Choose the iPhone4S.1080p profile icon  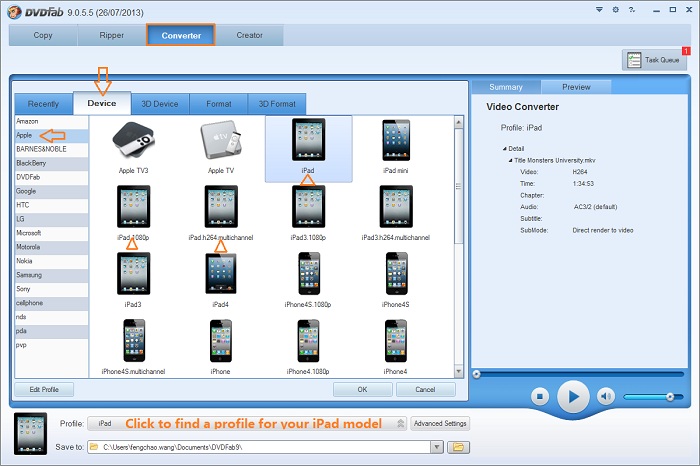(x=309, y=274)
